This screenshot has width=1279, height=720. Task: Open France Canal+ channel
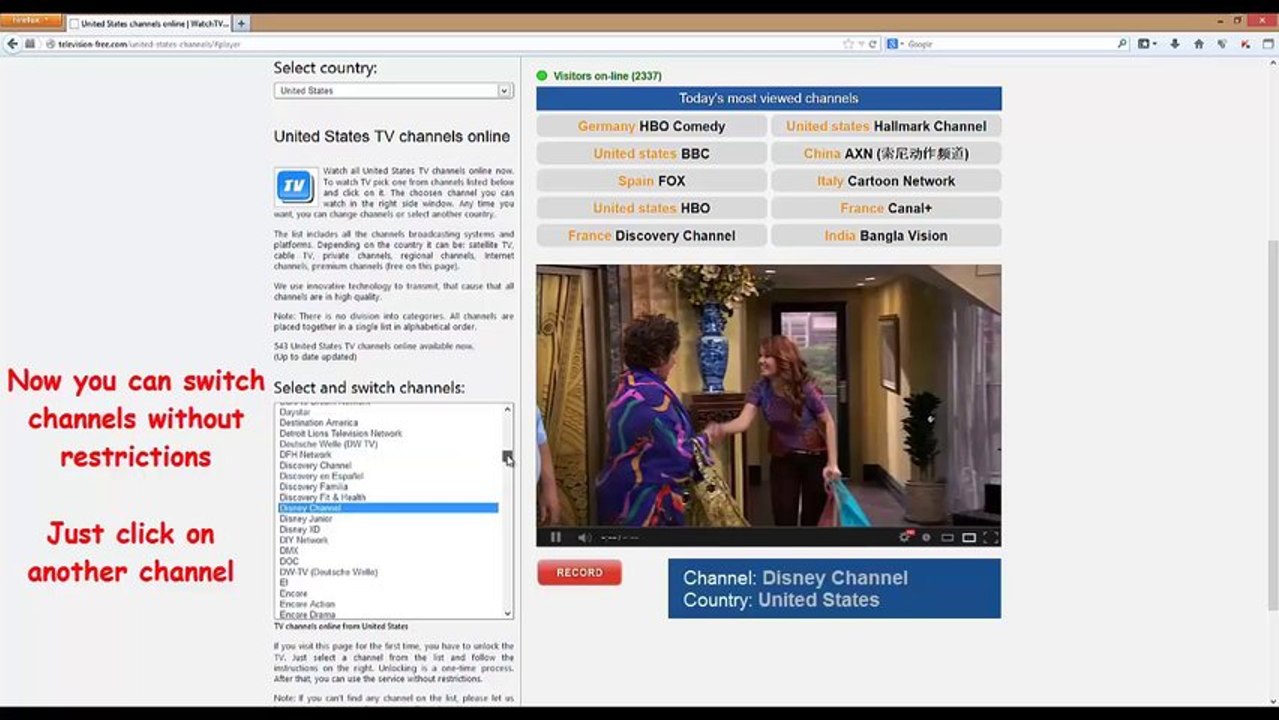coord(886,208)
